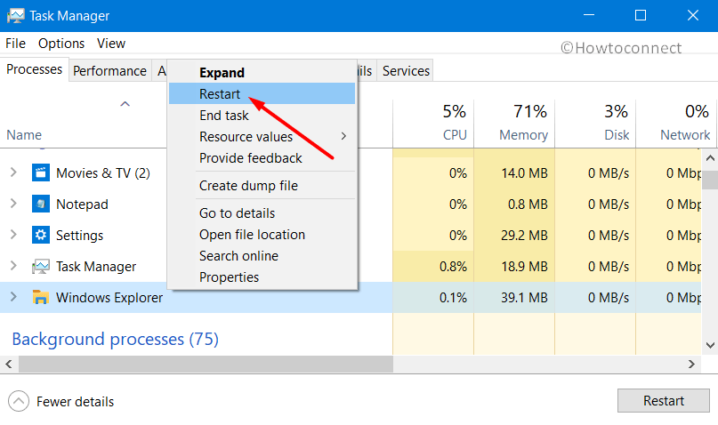Viewport: 718px width, 425px height.
Task: Click the 14.0 MB memory value
Action: 524,173
